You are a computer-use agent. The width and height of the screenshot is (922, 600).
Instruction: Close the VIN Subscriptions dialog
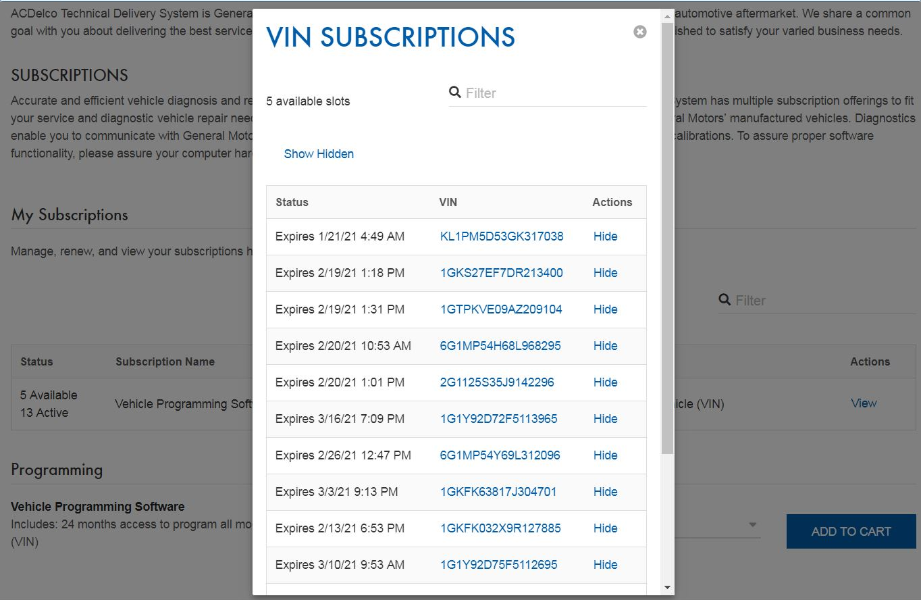point(640,32)
